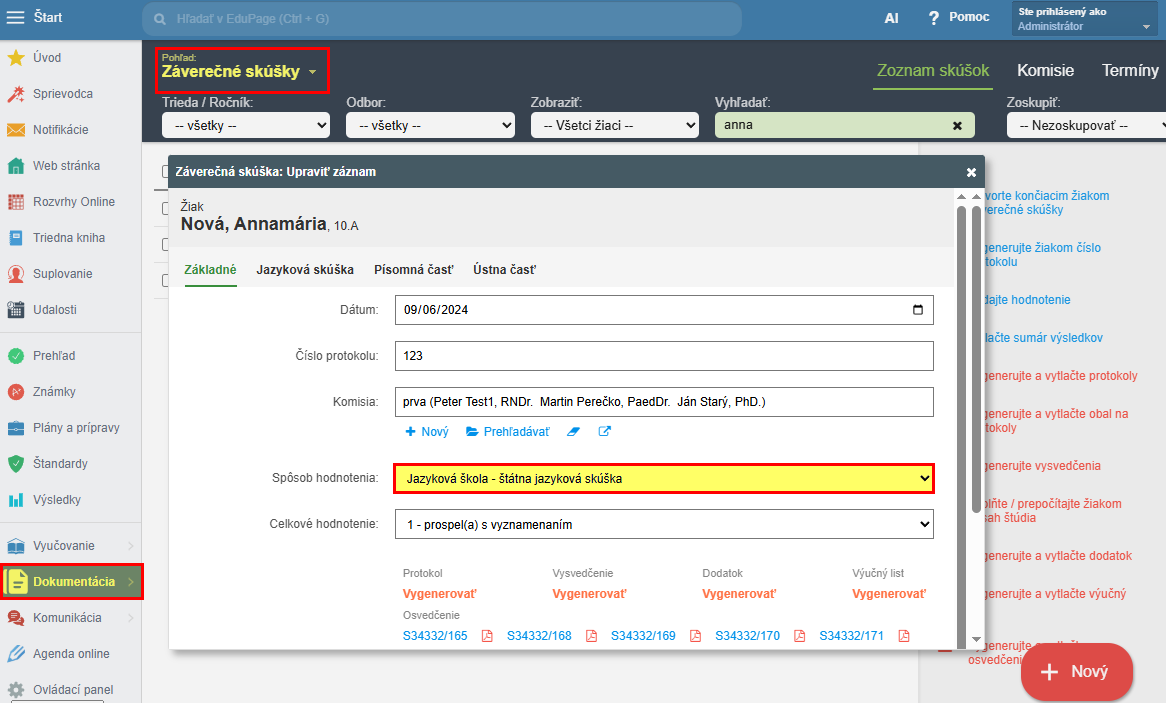Screen dimensions: 1166x703
Task: Click the Pomoc help icon
Action: click(x=934, y=18)
